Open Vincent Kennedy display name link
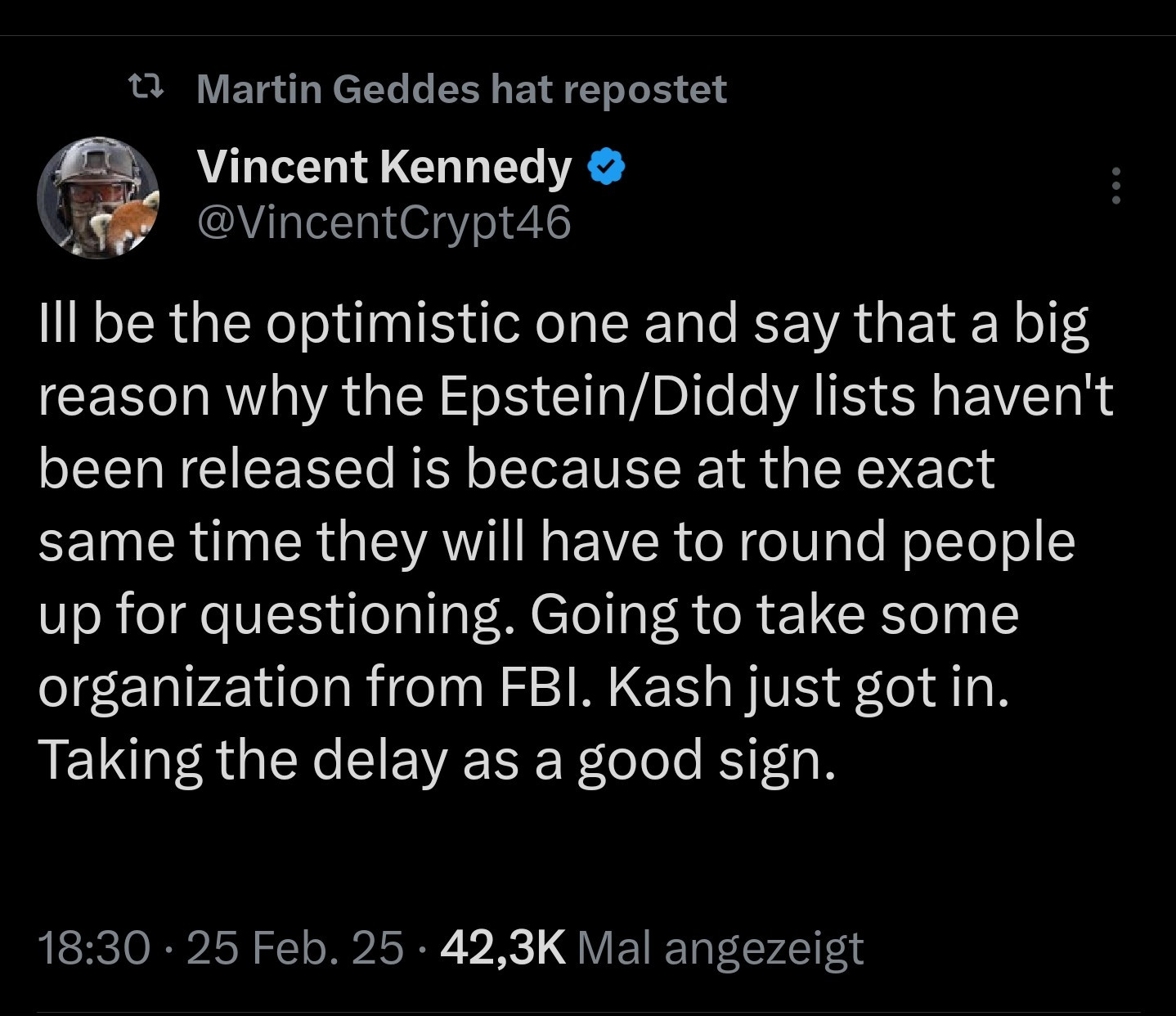Screen dimensions: 1176x1016 point(384,167)
